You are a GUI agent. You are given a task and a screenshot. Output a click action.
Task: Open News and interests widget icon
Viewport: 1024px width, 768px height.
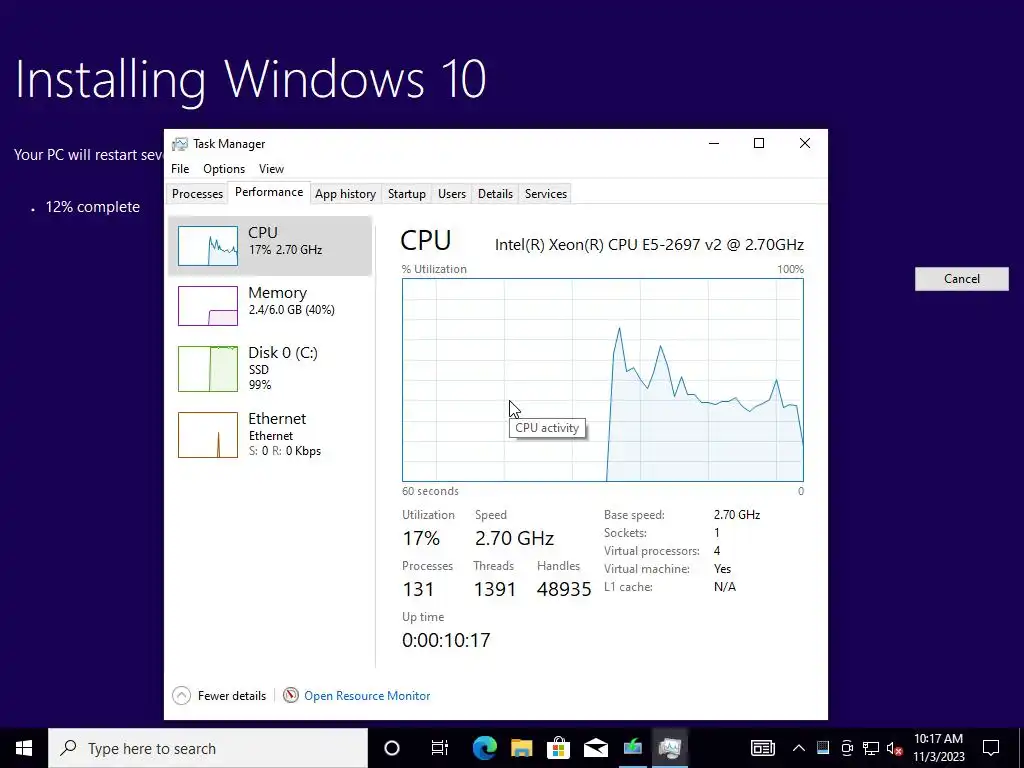click(x=762, y=748)
